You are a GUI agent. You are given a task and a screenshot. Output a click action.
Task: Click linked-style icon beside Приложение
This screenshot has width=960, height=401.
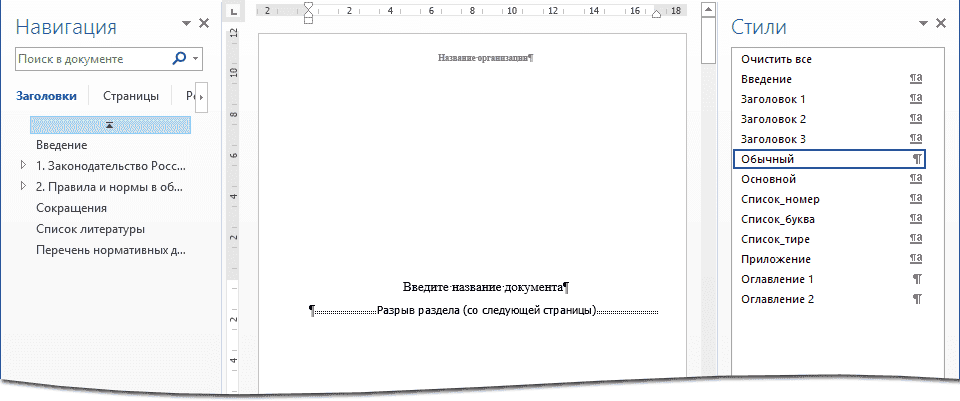click(x=916, y=259)
